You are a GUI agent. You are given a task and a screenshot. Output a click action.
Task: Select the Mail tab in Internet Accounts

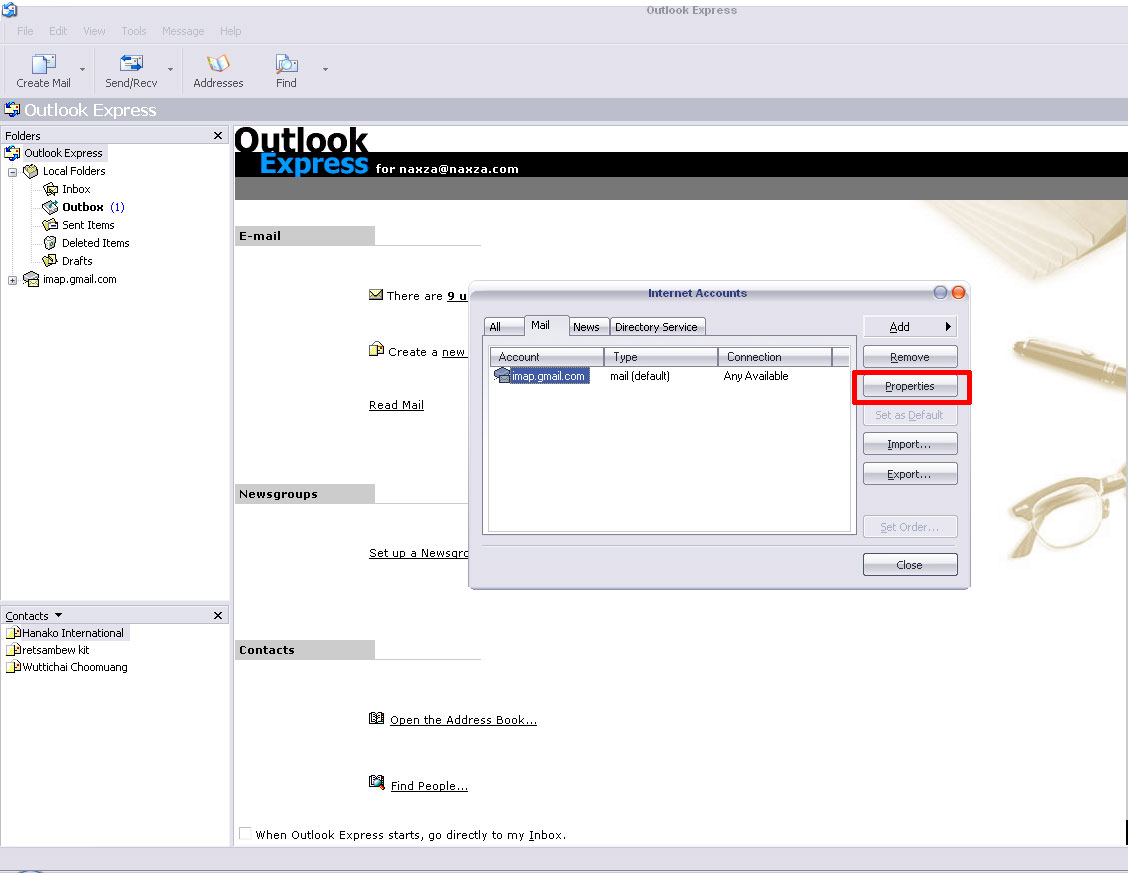[546, 325]
